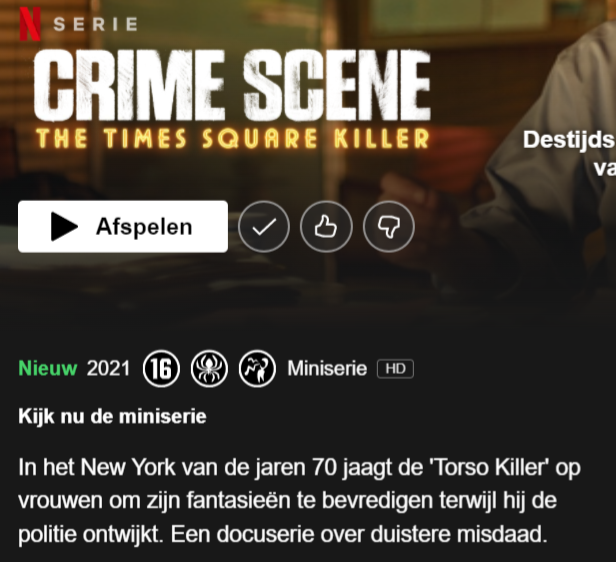Click the CRIME SCENE title logo
The image size is (616, 563).
pyautogui.click(x=233, y=84)
